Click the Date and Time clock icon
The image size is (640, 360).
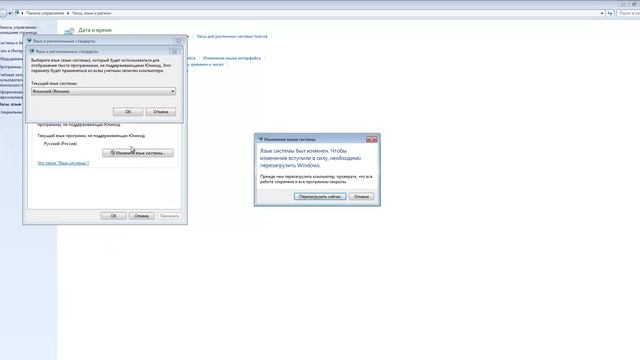pos(69,31)
